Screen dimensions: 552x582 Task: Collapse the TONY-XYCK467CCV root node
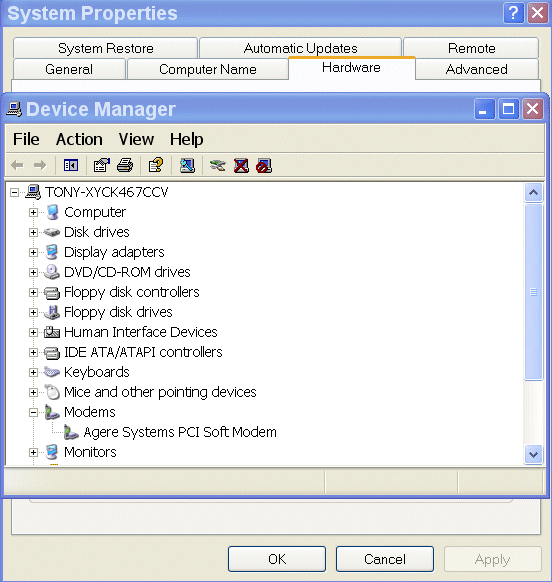pyautogui.click(x=14, y=192)
